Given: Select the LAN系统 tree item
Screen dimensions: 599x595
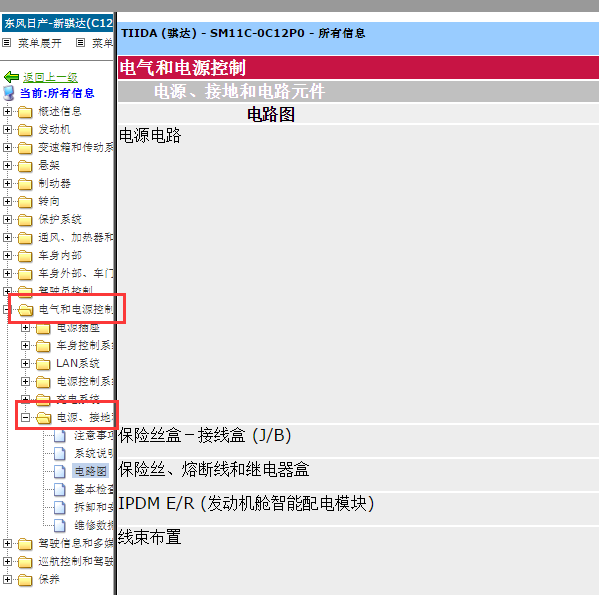Looking at the screenshot, I should coord(78,363).
